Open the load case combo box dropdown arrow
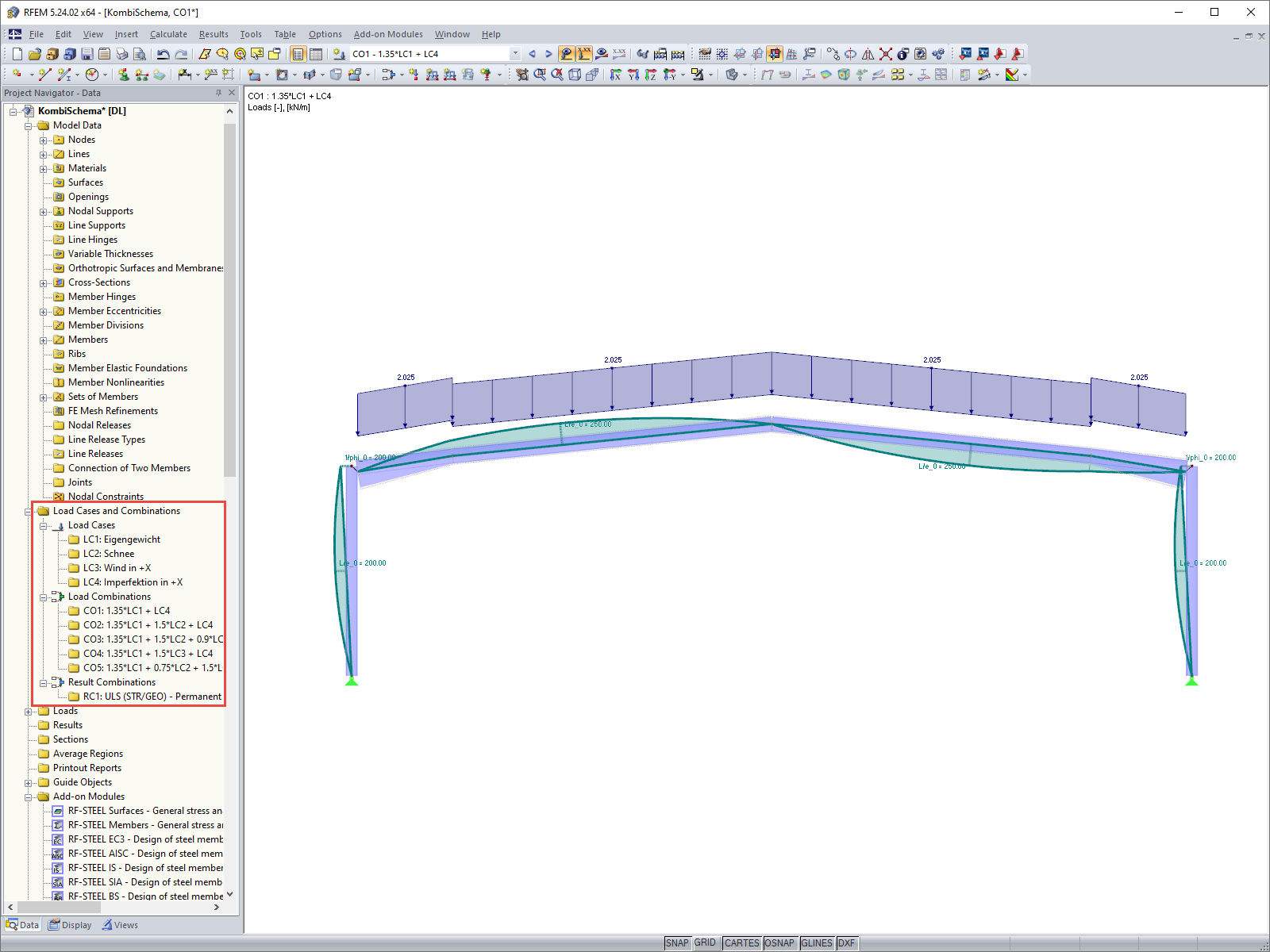Screen dimensions: 1270x952 tap(515, 54)
